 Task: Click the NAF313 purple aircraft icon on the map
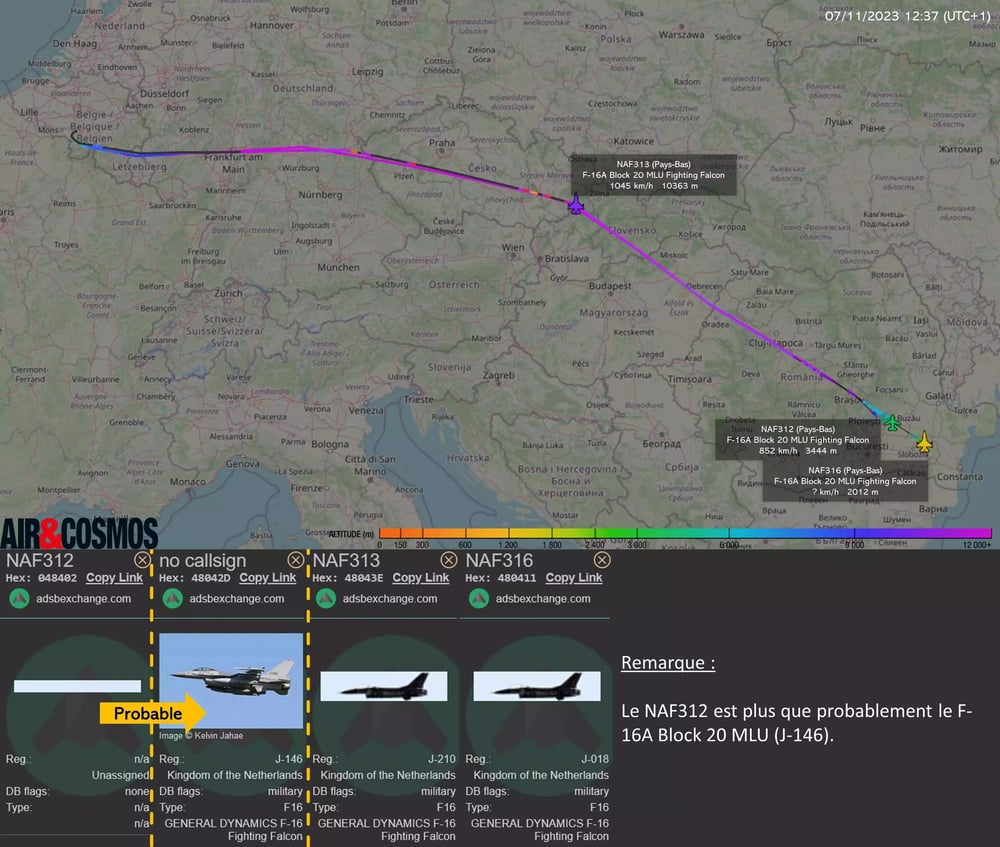point(576,205)
